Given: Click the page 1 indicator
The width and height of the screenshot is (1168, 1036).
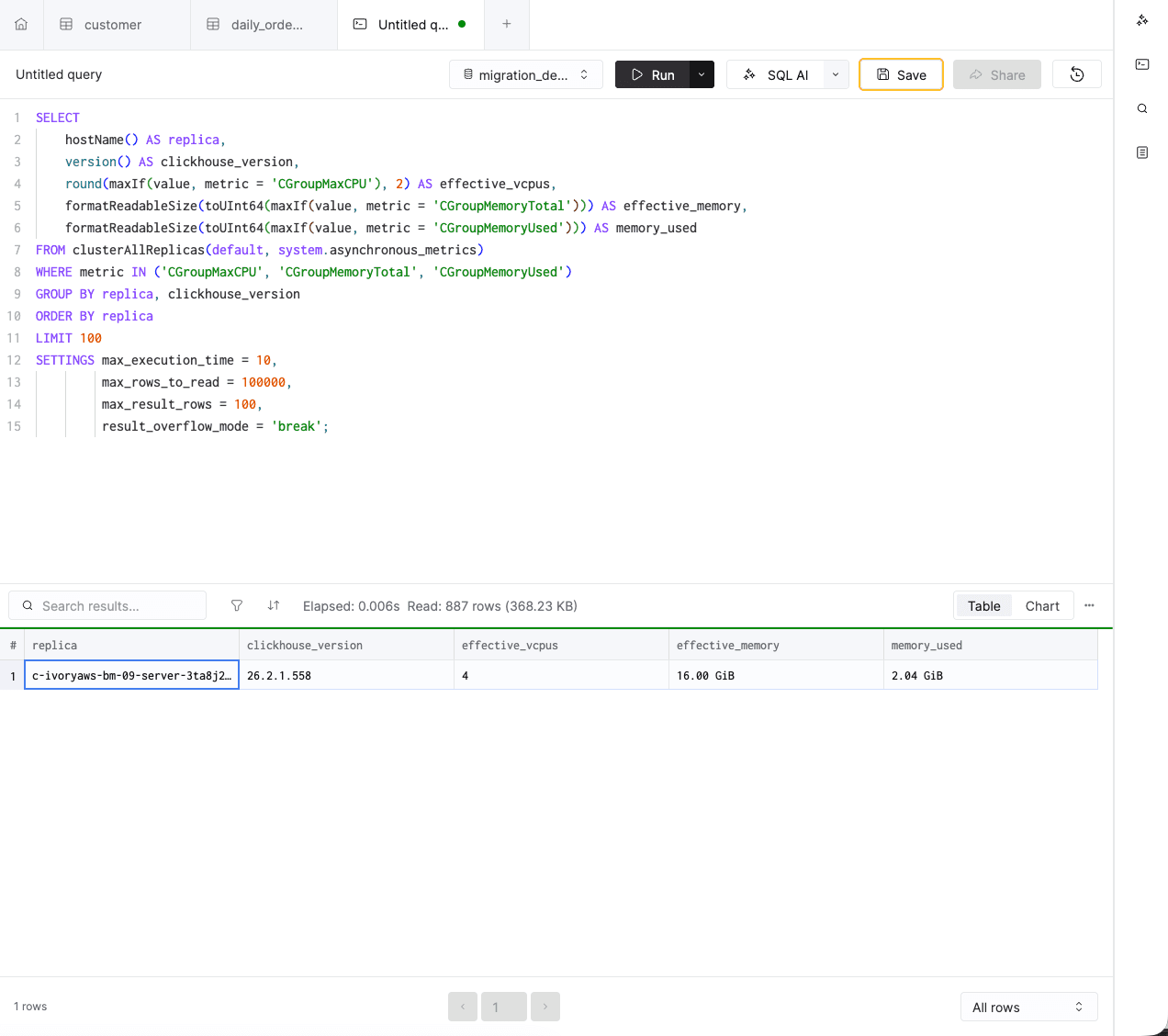Looking at the screenshot, I should pyautogui.click(x=504, y=1007).
